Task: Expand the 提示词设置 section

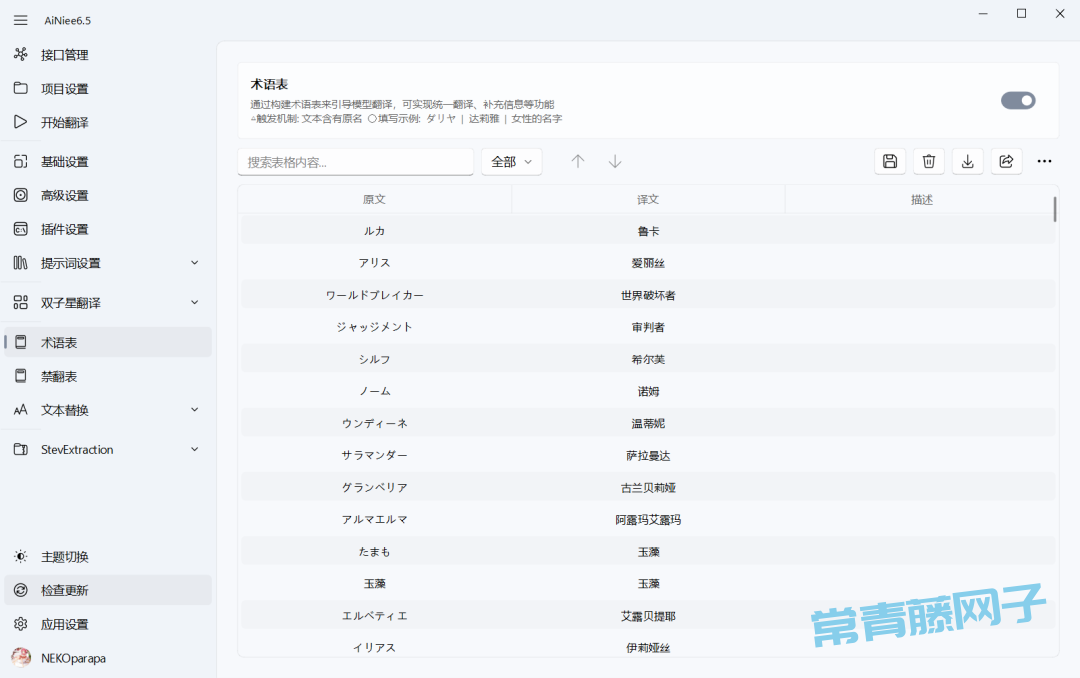Action: point(194,263)
